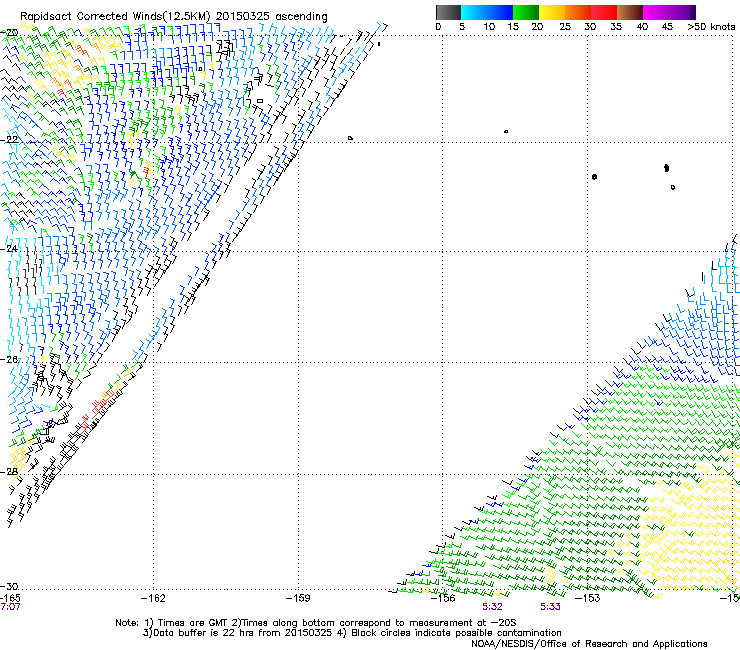Click the -153 longitude axis label

[588, 598]
